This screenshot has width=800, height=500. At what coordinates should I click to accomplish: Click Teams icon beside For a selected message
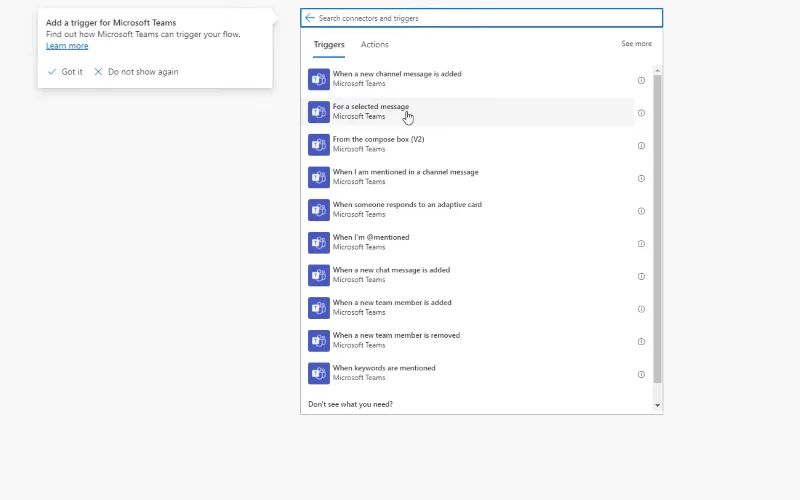pyautogui.click(x=319, y=112)
